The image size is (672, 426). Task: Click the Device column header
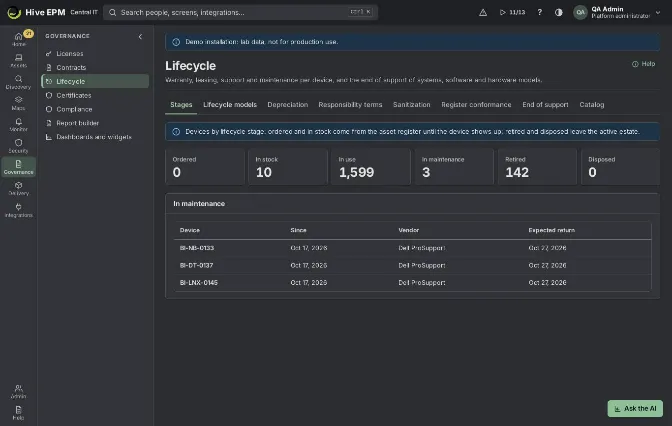tap(190, 230)
